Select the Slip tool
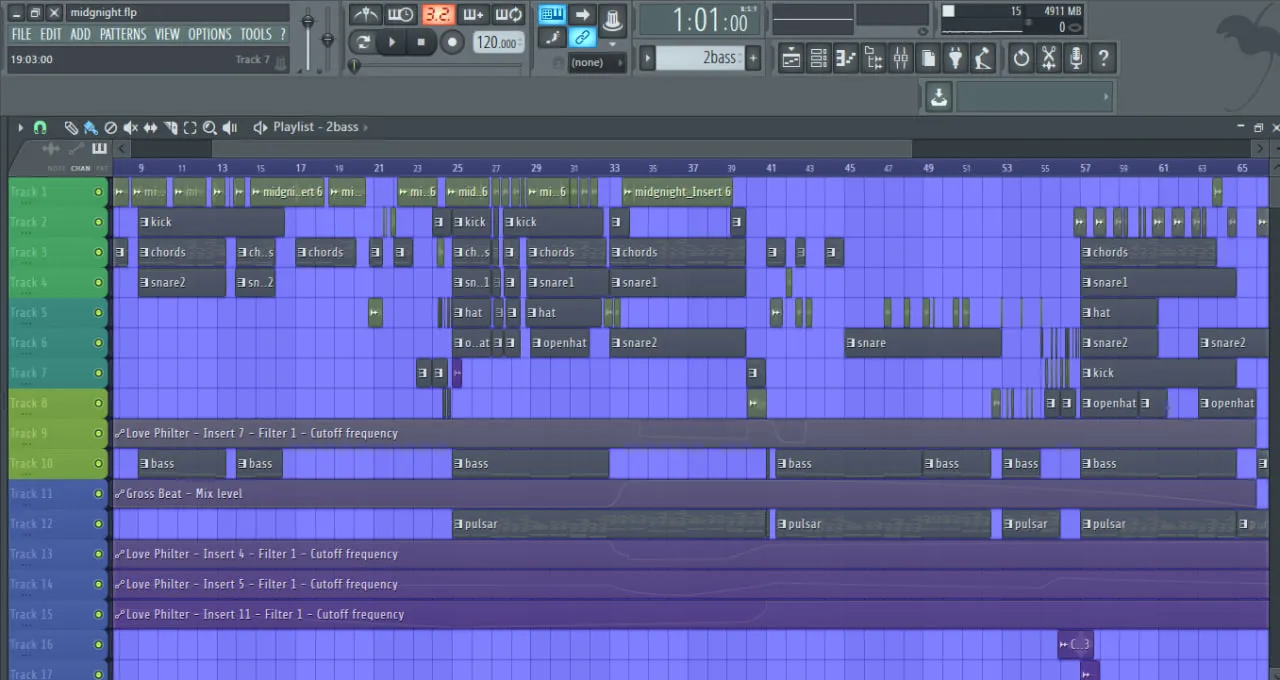The height and width of the screenshot is (680, 1280). tap(151, 128)
